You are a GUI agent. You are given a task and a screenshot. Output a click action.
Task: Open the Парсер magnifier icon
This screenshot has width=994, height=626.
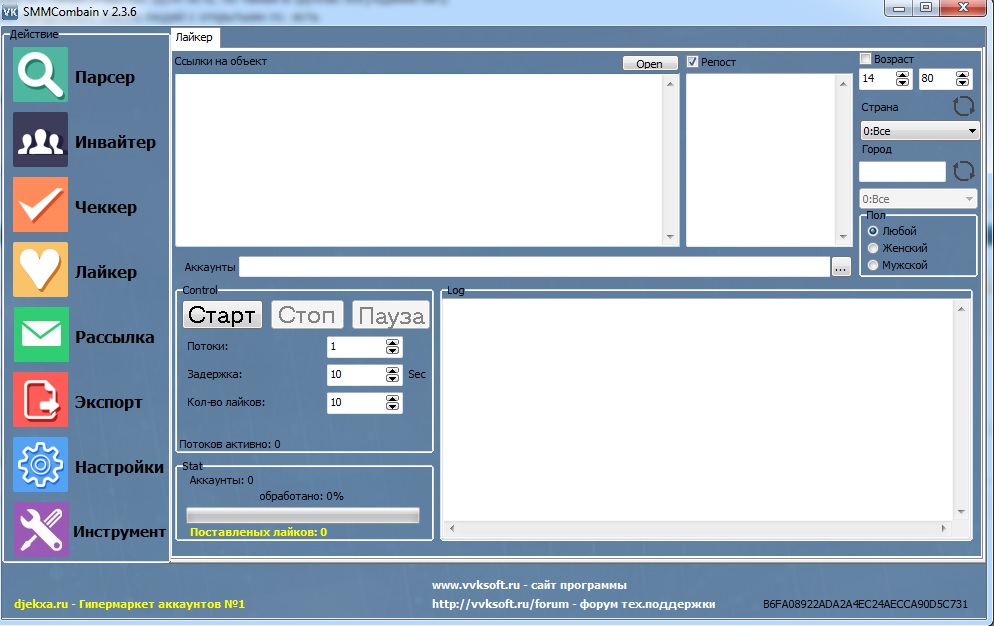coord(40,75)
